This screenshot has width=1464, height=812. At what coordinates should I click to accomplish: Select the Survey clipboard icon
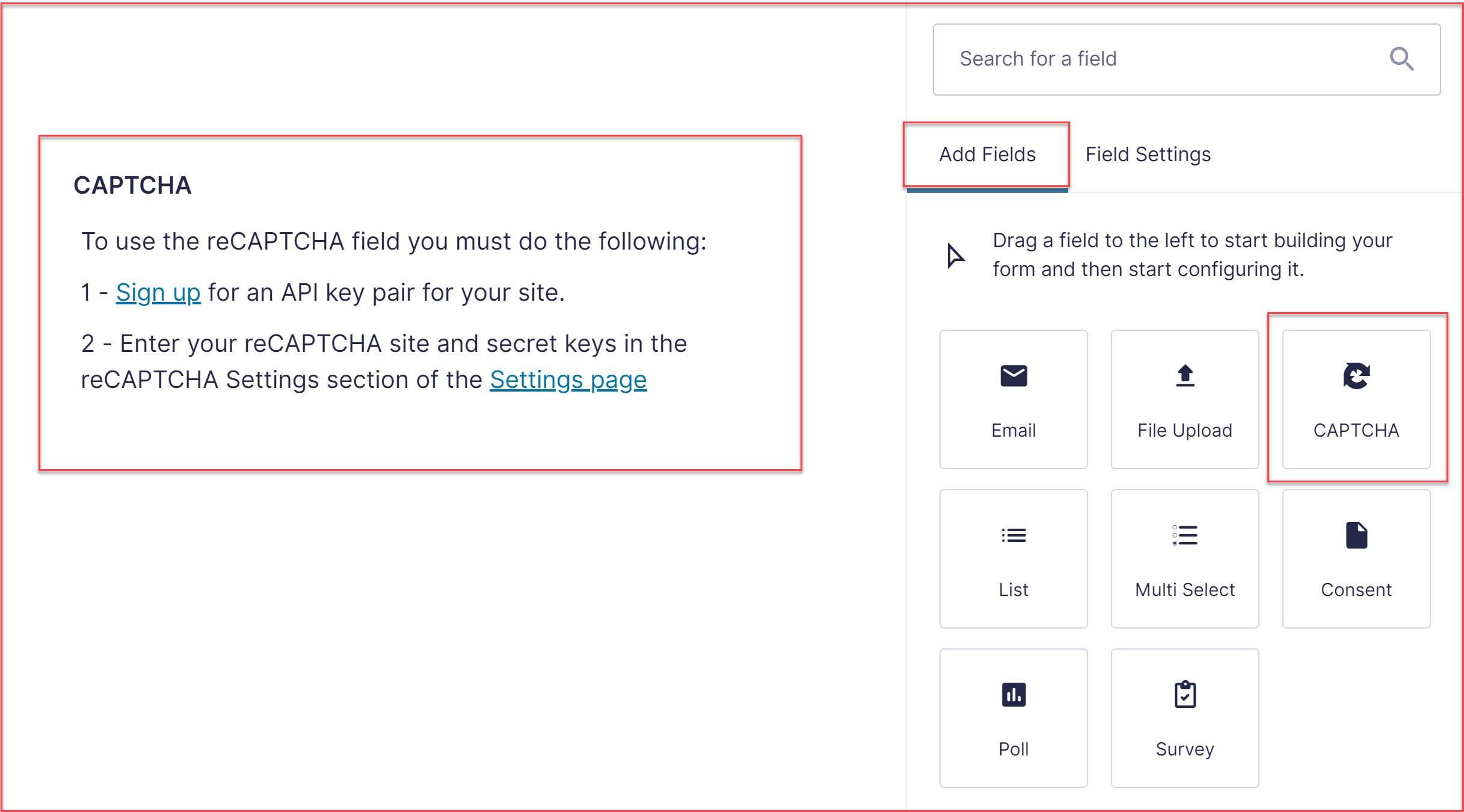1185,695
